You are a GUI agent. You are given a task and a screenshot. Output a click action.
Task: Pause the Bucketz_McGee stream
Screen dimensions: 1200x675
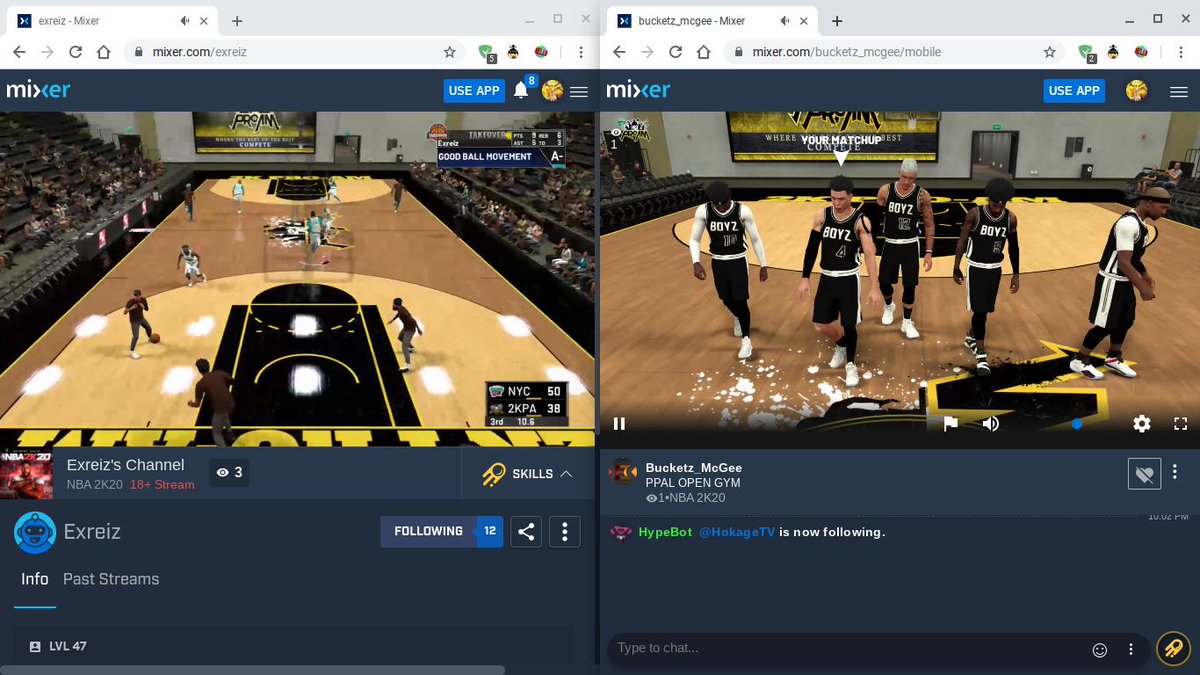[619, 424]
